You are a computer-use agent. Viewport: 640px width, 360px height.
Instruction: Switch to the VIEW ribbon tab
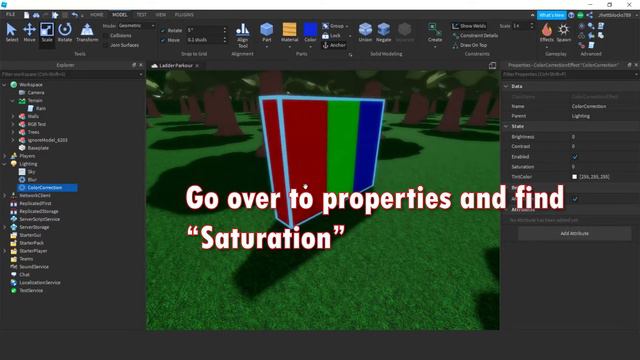tap(161, 15)
